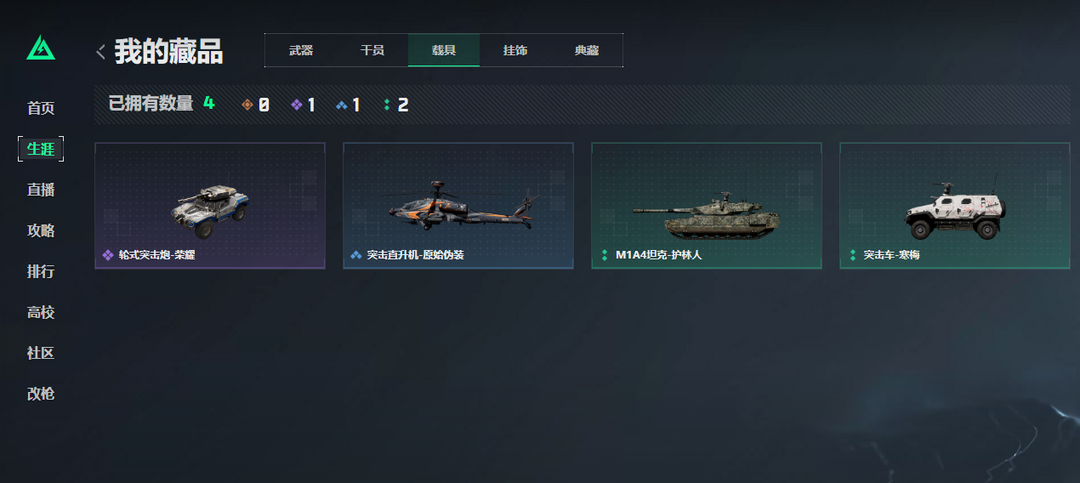Image resolution: width=1080 pixels, height=483 pixels.
Task: Select the blue rarity counter icon
Action: click(x=342, y=105)
